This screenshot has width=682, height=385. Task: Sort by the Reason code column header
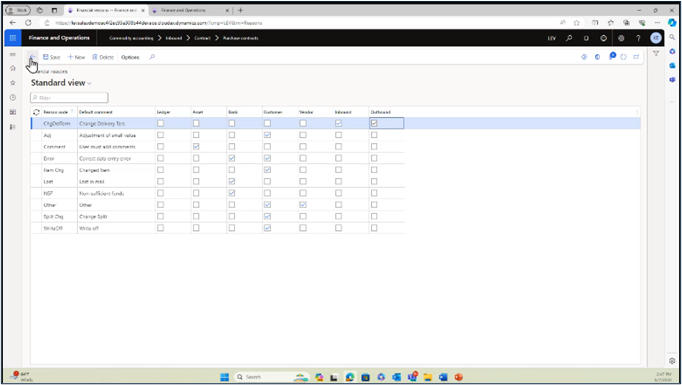point(56,112)
